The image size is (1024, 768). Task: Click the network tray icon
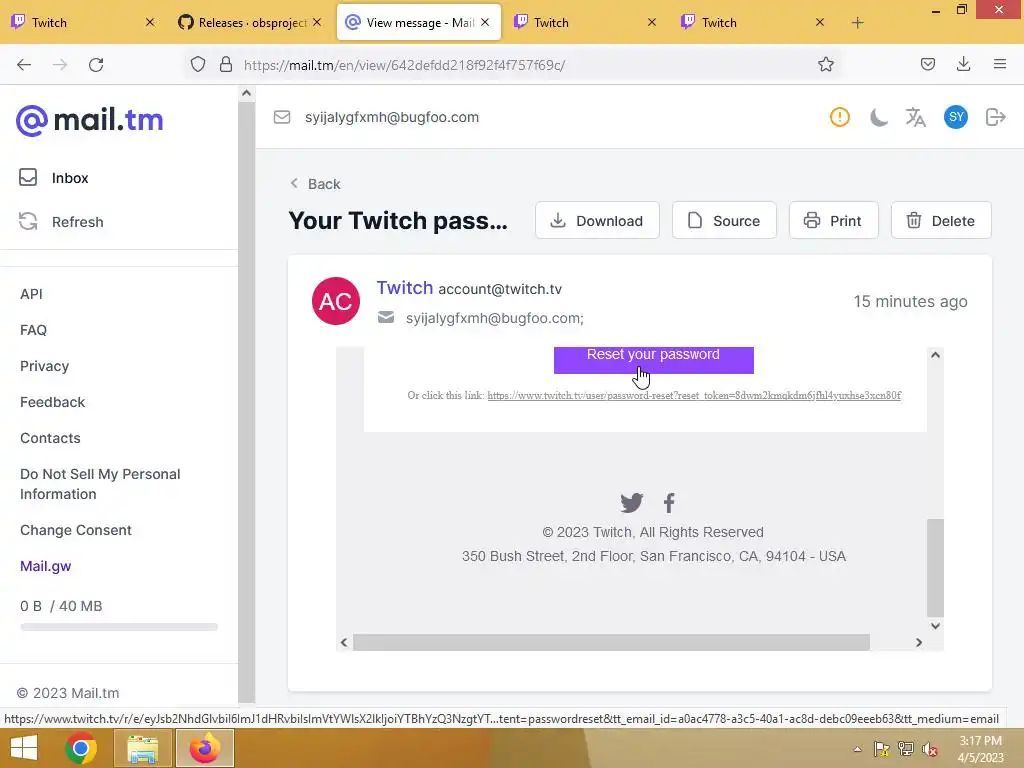coord(906,749)
